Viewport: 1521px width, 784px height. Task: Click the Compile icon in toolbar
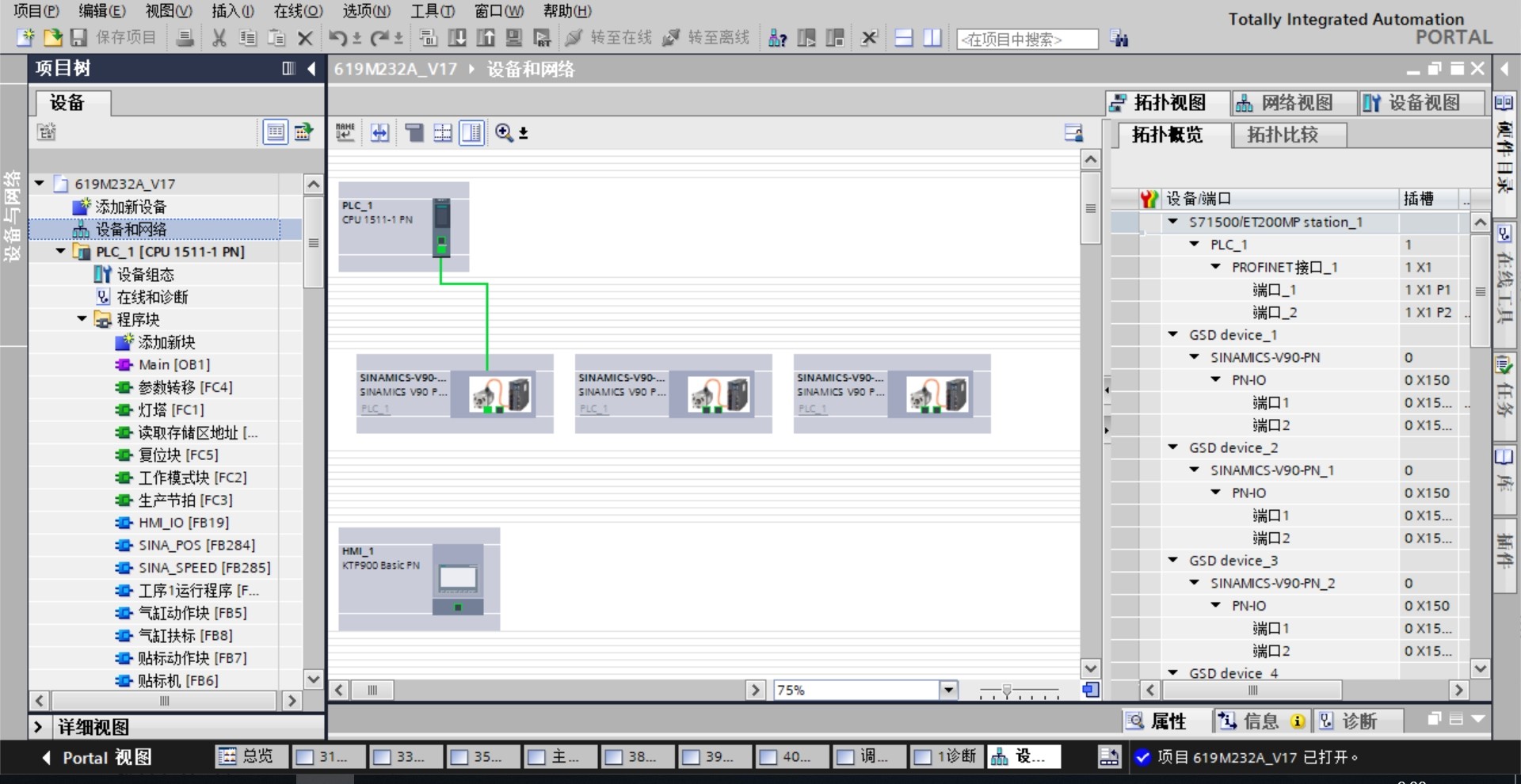429,37
